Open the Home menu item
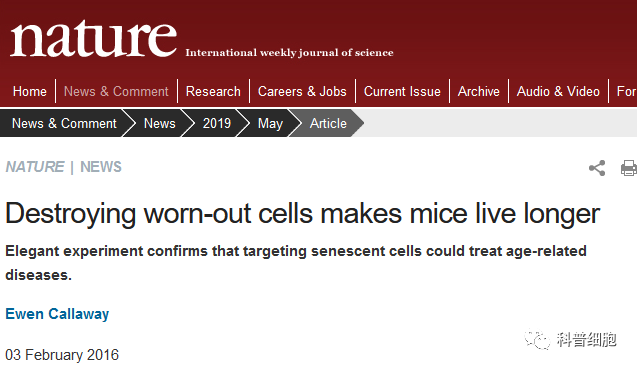The height and width of the screenshot is (368, 637). 30,91
